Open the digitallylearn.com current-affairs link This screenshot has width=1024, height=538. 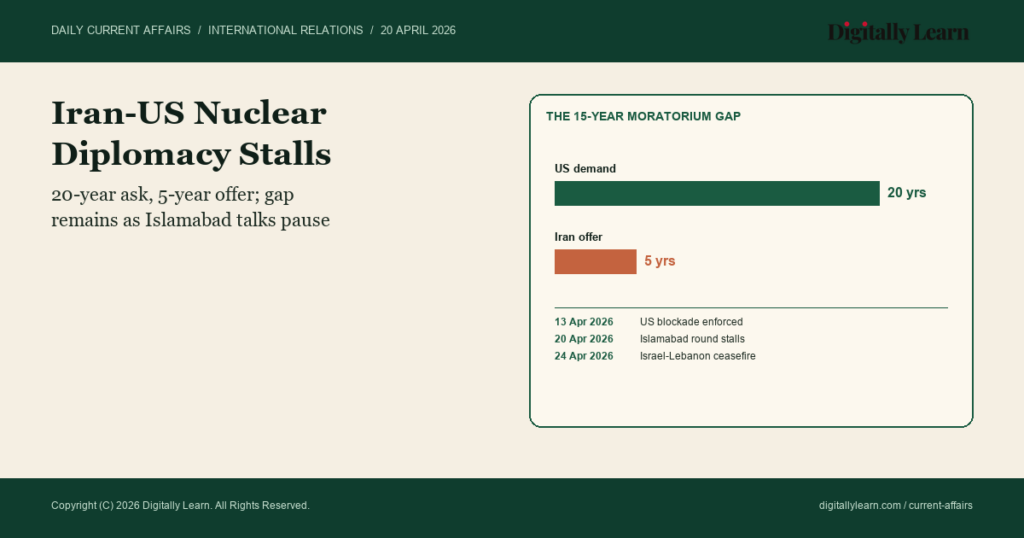pyautogui.click(x=896, y=505)
